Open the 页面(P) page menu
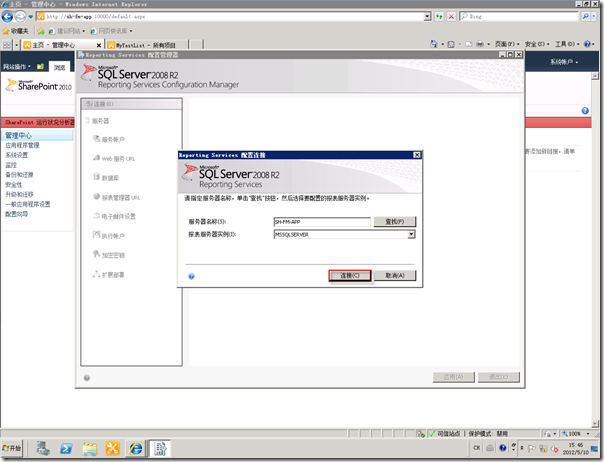Viewport: 604px width, 462px height. 507,44
